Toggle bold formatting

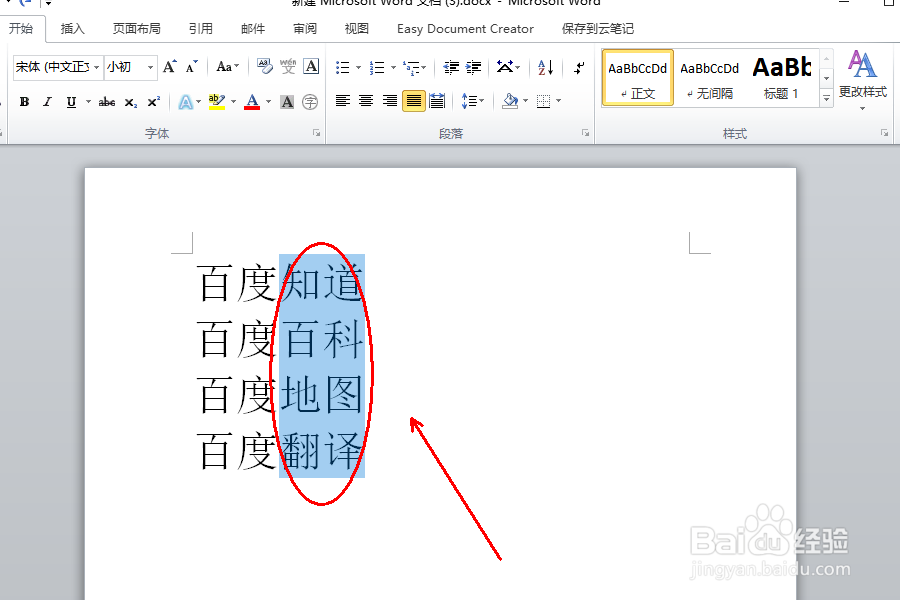[23, 100]
